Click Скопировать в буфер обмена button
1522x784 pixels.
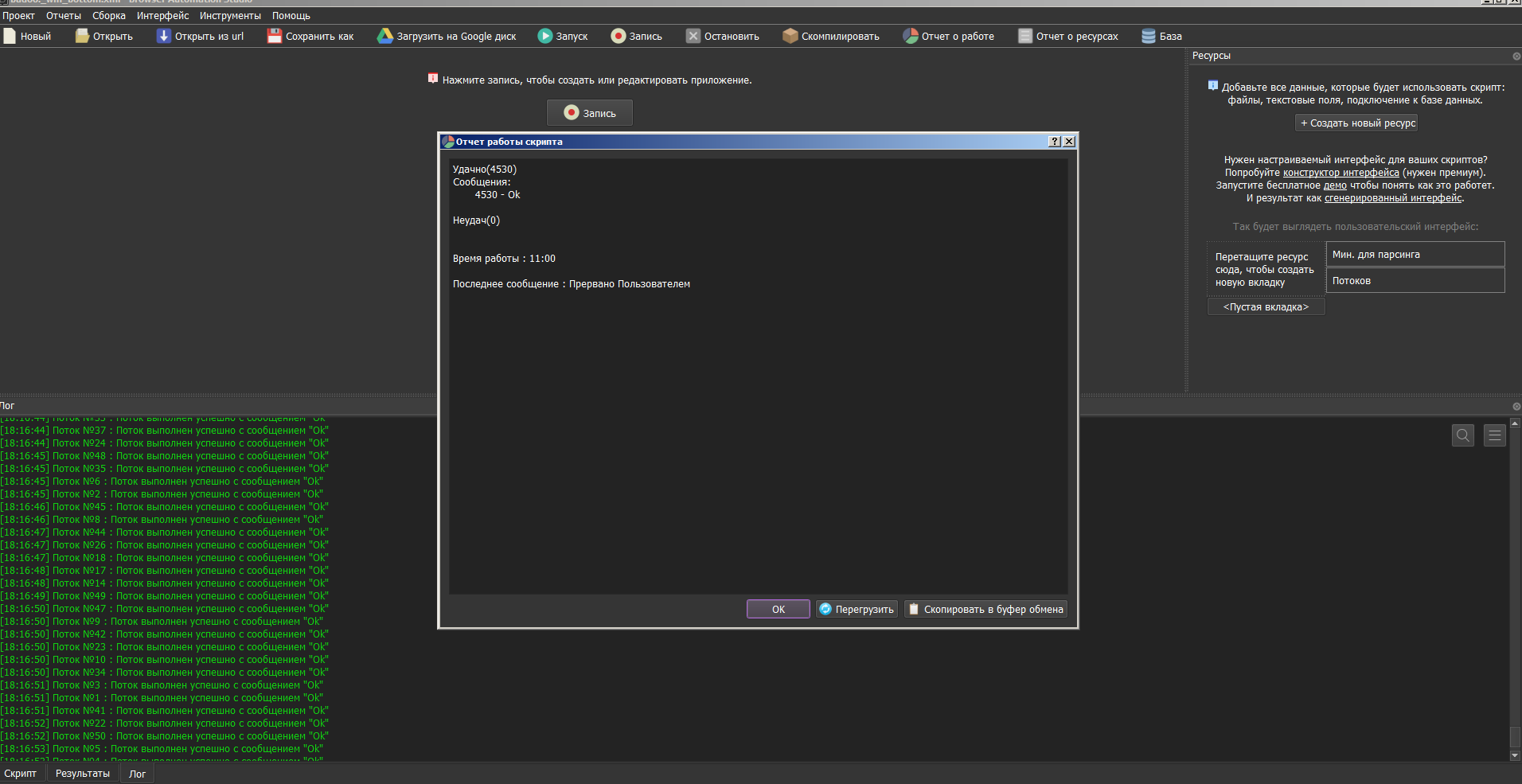point(985,609)
